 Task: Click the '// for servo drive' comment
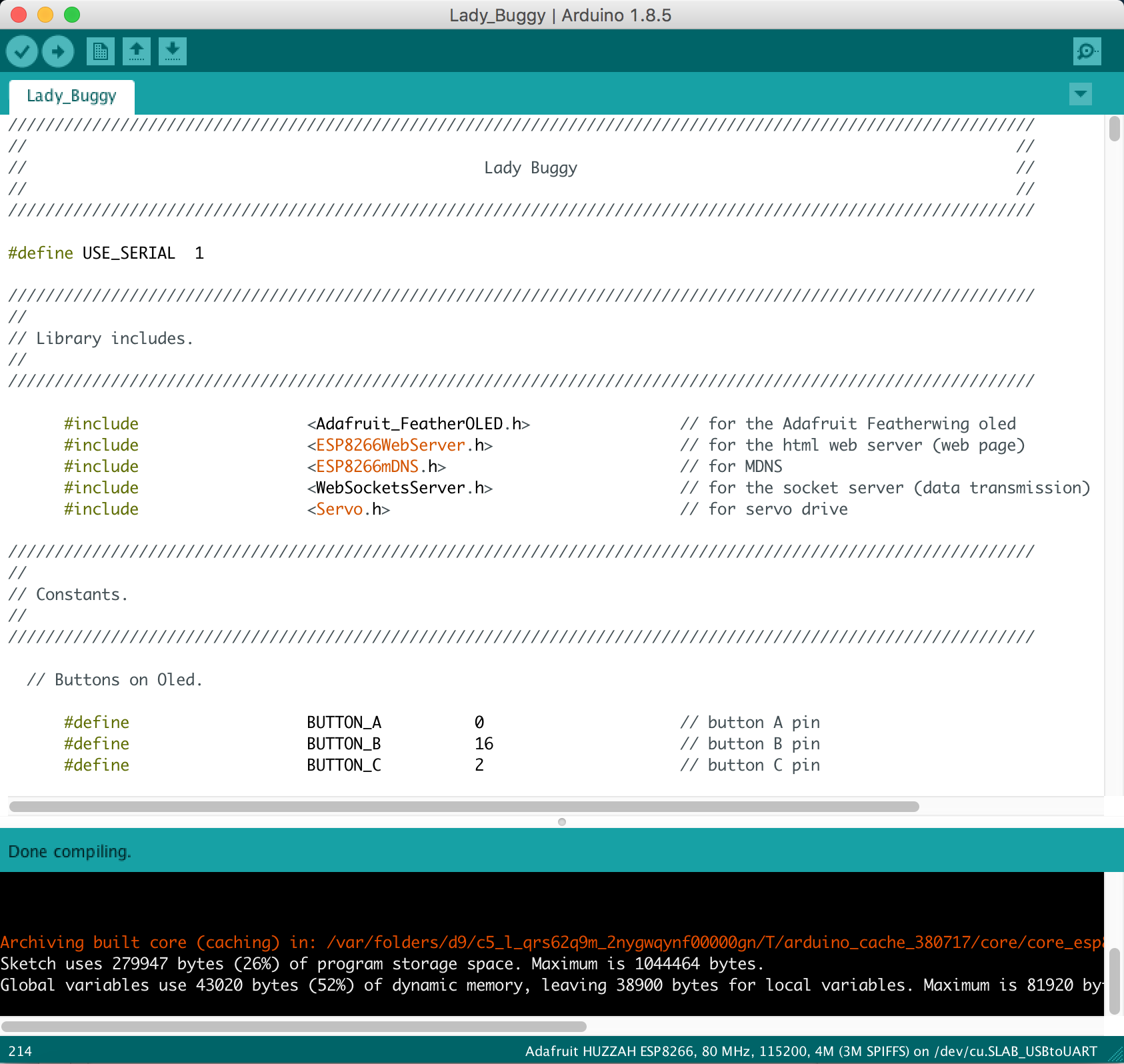pyautogui.click(x=764, y=509)
